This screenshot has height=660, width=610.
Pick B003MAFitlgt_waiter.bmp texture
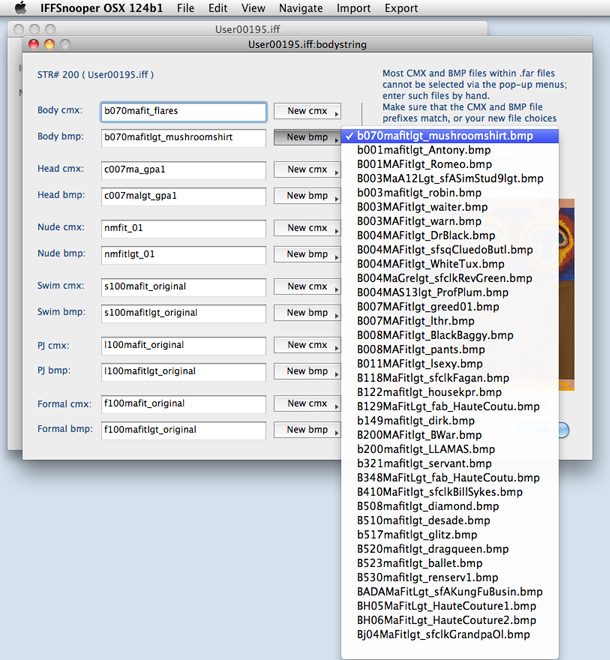450,208
